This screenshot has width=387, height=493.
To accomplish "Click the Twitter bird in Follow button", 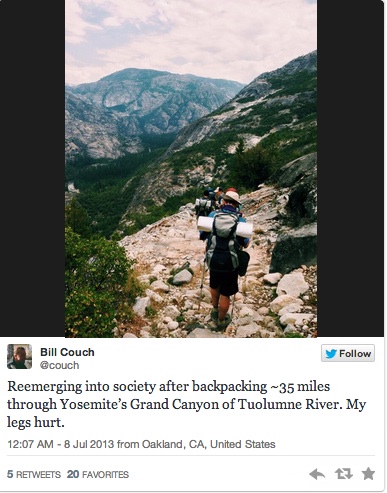I will [331, 353].
